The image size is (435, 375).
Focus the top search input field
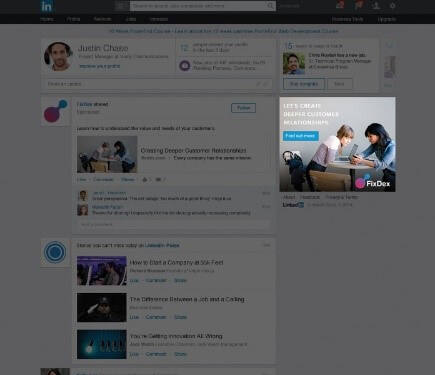pyautogui.click(x=199, y=6)
